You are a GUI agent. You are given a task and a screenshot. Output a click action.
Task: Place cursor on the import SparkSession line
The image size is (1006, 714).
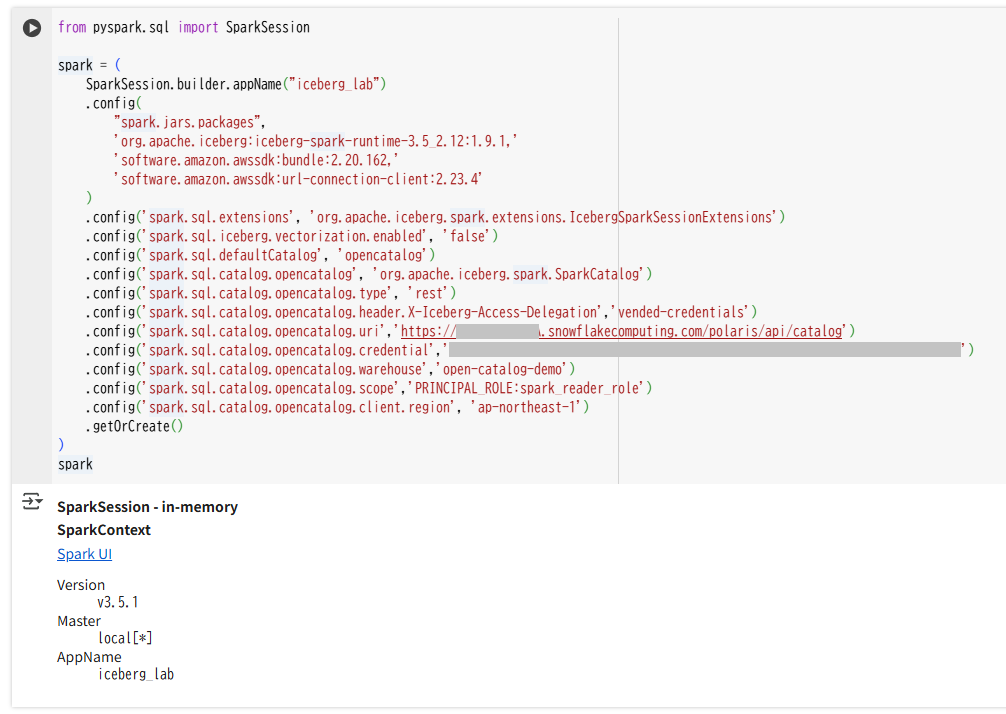pos(183,28)
